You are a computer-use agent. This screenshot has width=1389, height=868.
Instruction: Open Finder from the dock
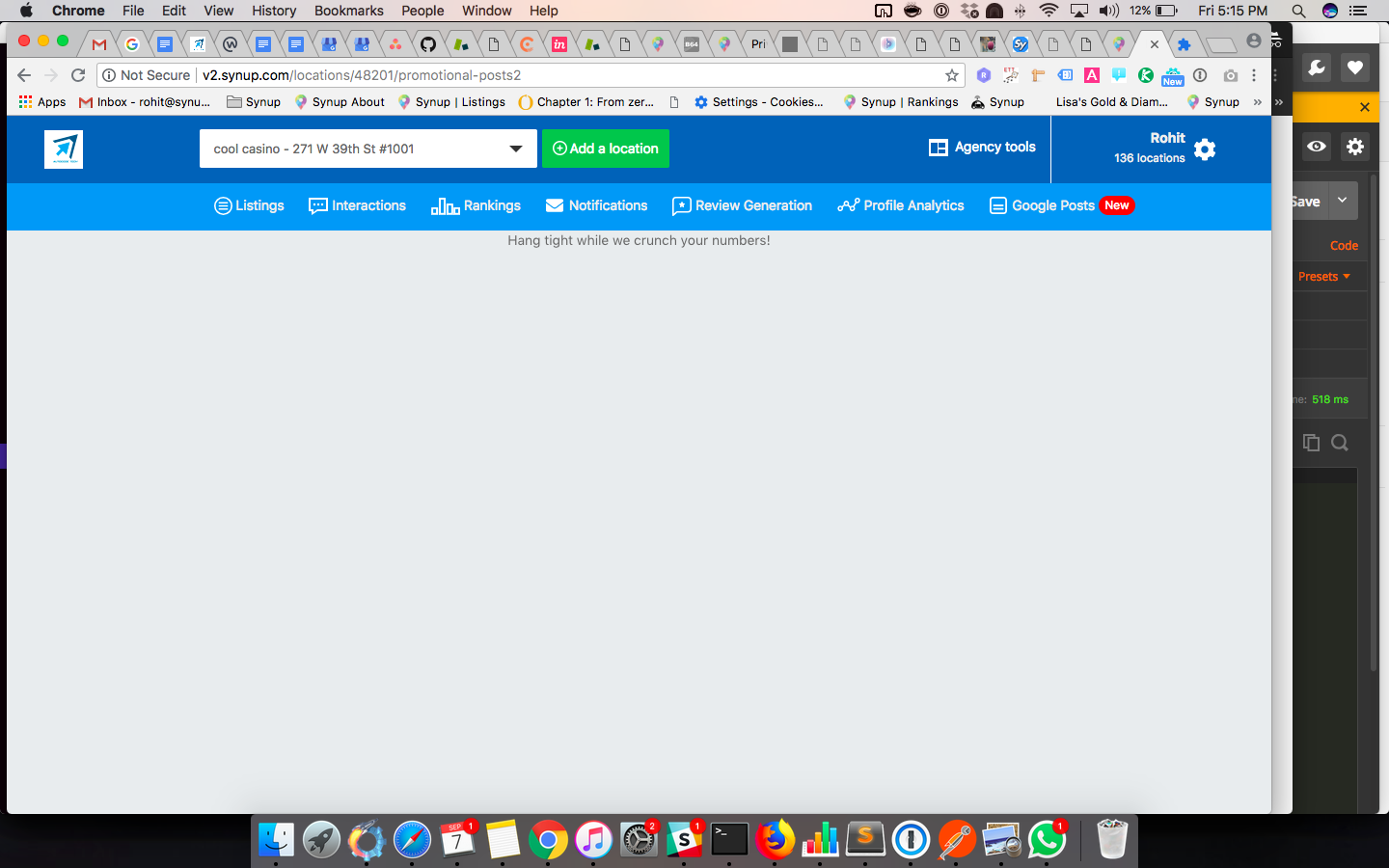(x=276, y=840)
